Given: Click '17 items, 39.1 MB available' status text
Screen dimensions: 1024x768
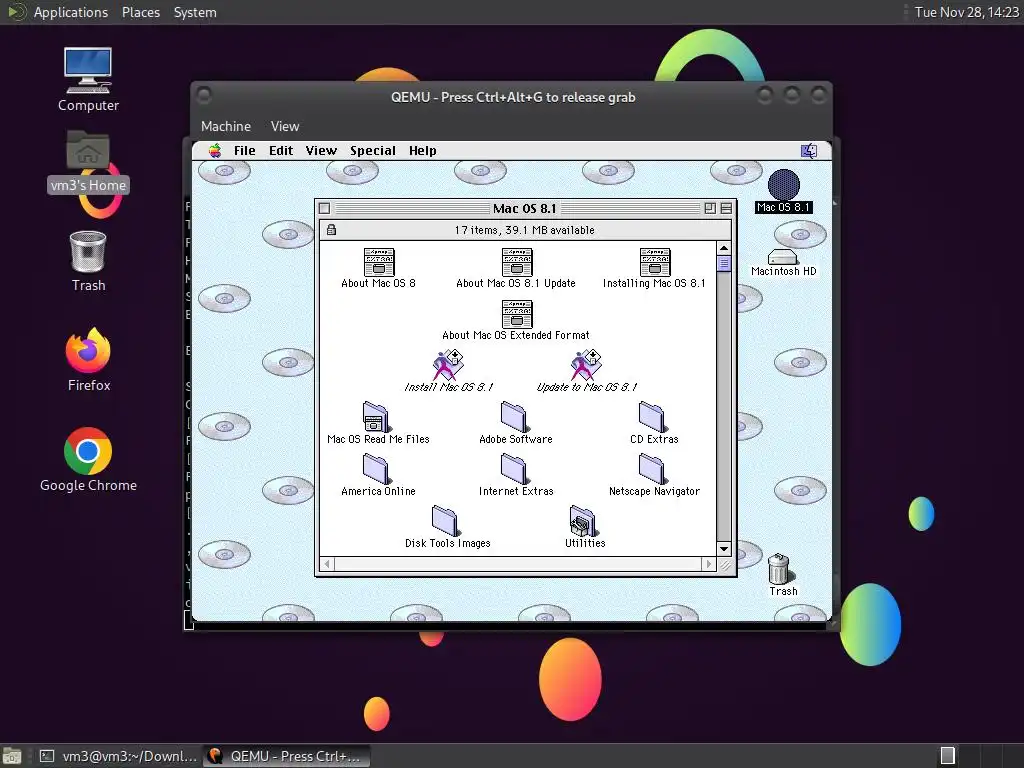Looking at the screenshot, I should pyautogui.click(x=524, y=230).
